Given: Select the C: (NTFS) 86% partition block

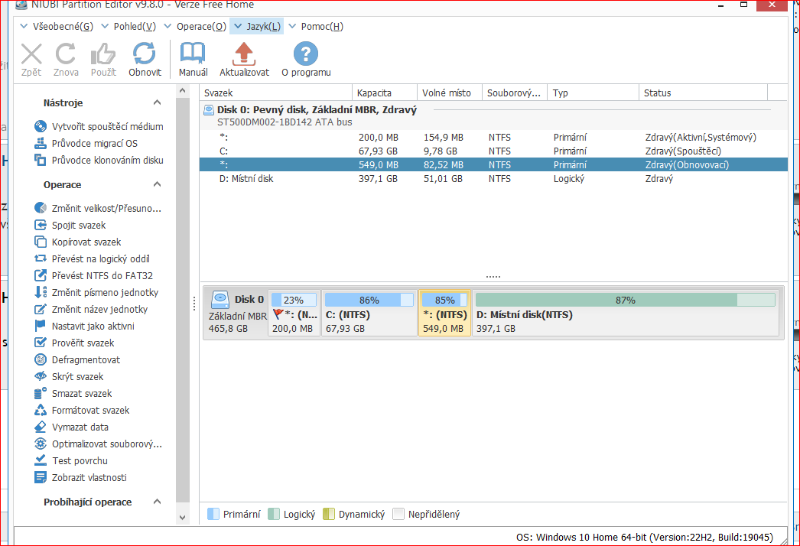Looking at the screenshot, I should tap(369, 313).
